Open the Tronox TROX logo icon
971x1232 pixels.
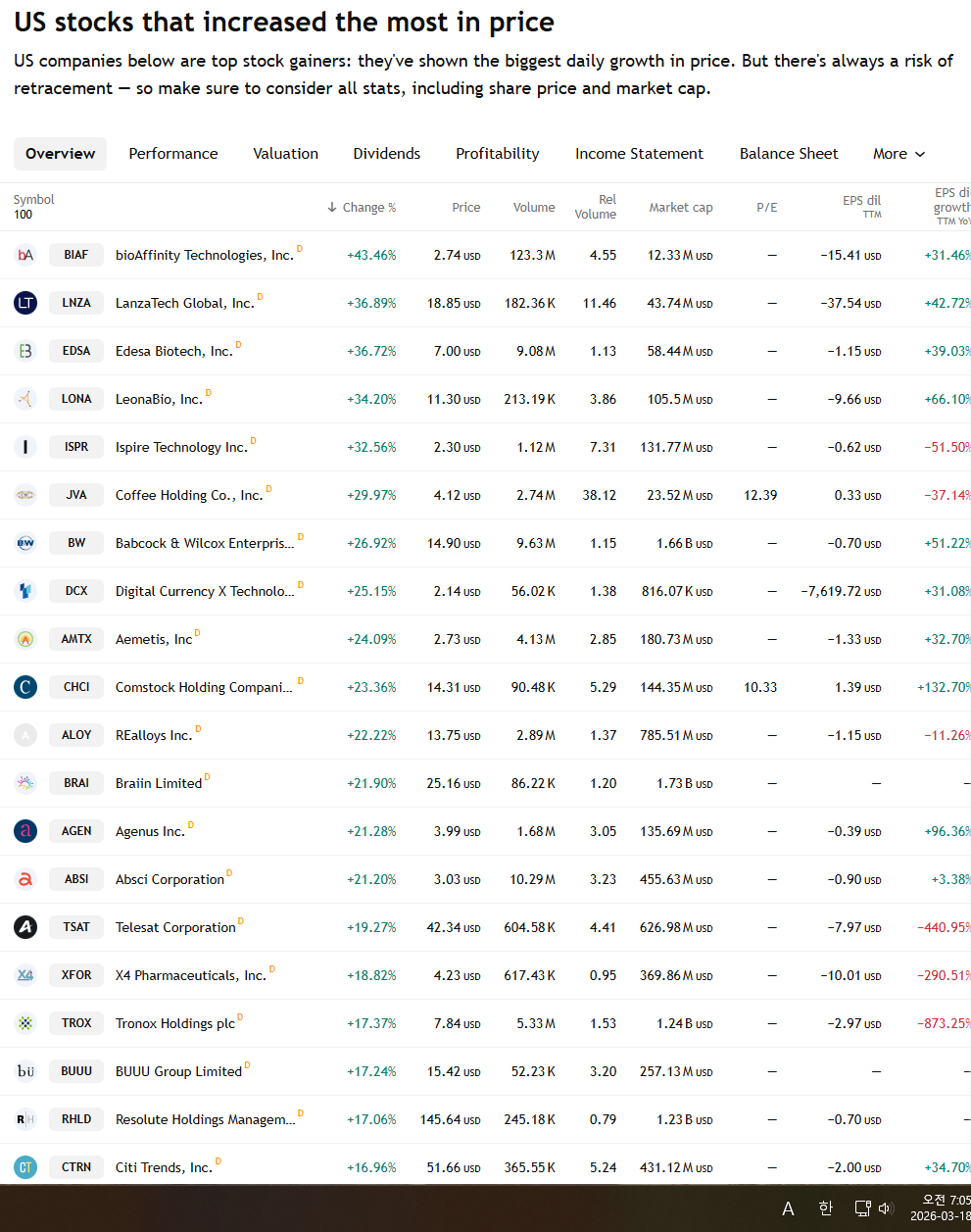(25, 1023)
